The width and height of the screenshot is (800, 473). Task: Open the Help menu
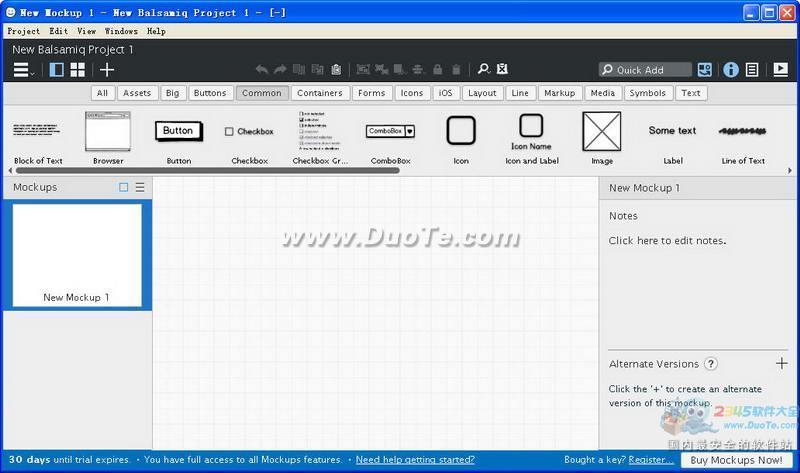click(156, 31)
